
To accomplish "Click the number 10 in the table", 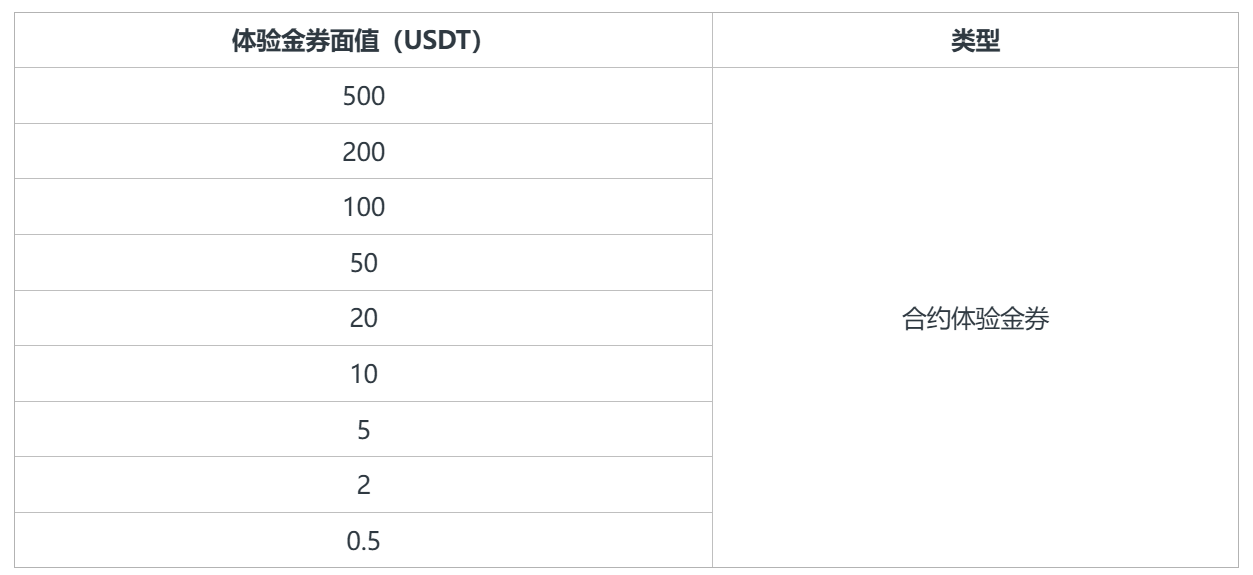I will coord(363,374).
